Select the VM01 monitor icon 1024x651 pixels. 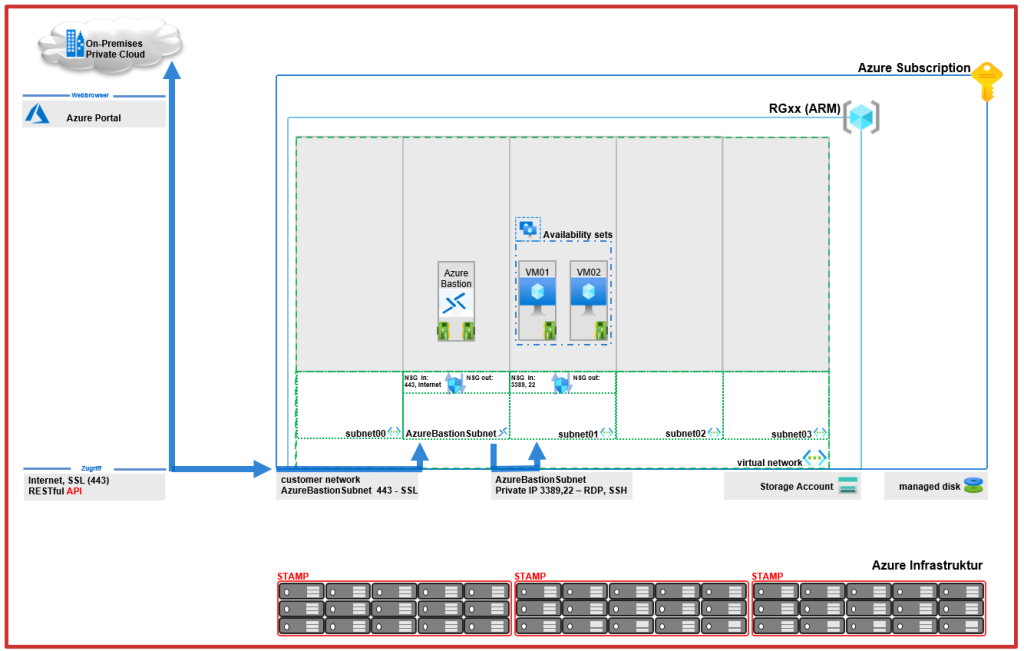pyautogui.click(x=537, y=296)
